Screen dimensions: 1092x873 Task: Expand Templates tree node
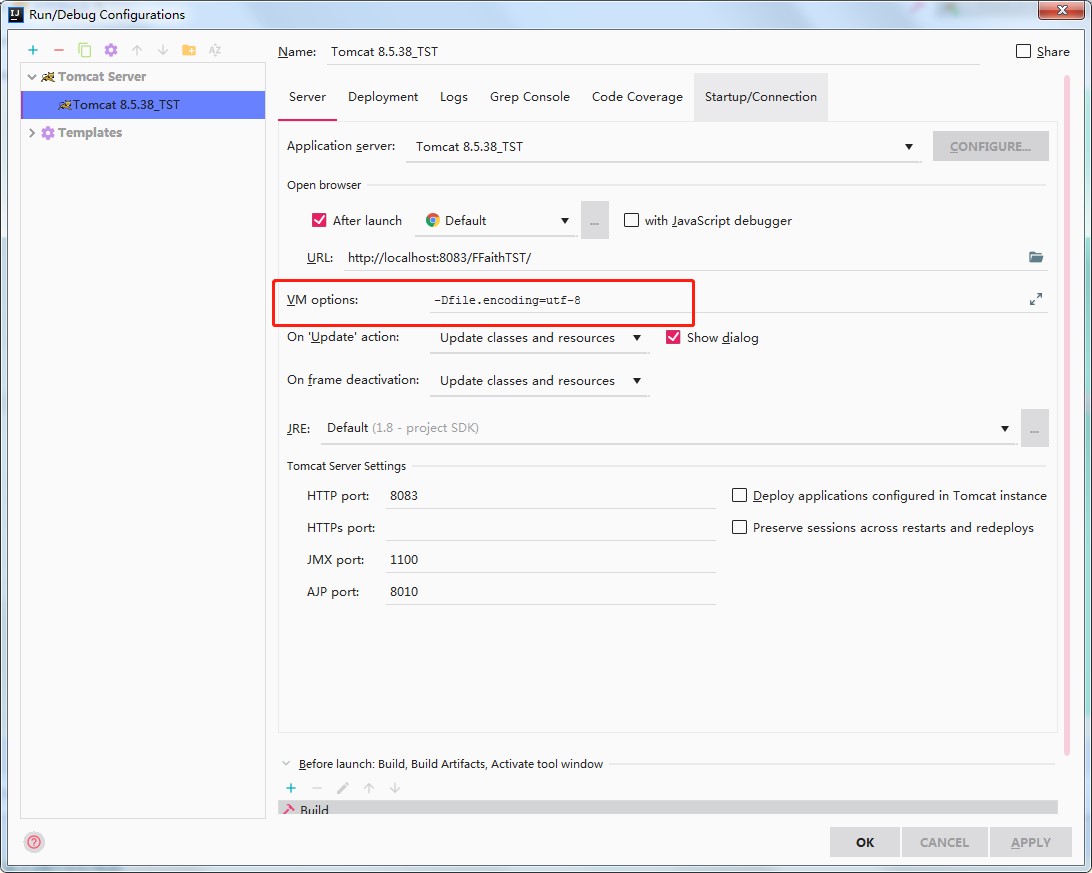[31, 132]
